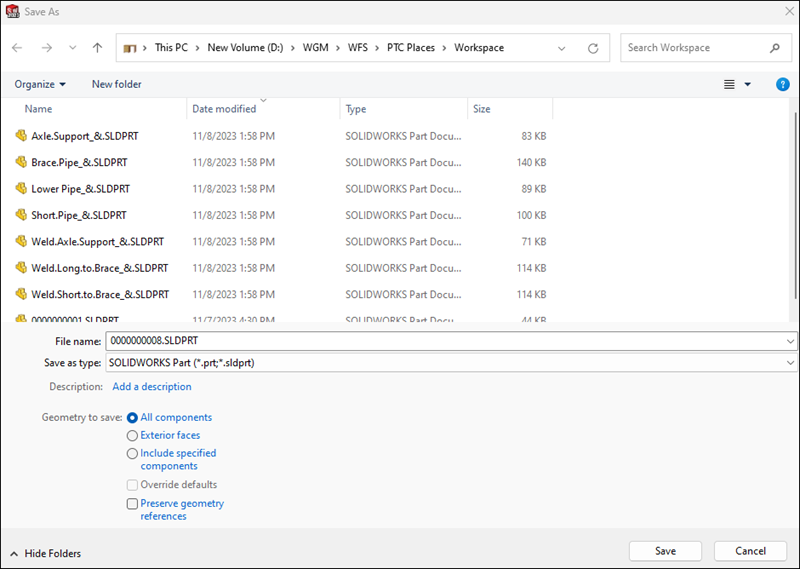This screenshot has width=800, height=569.
Task: Select the All components radio button
Action: 132,417
